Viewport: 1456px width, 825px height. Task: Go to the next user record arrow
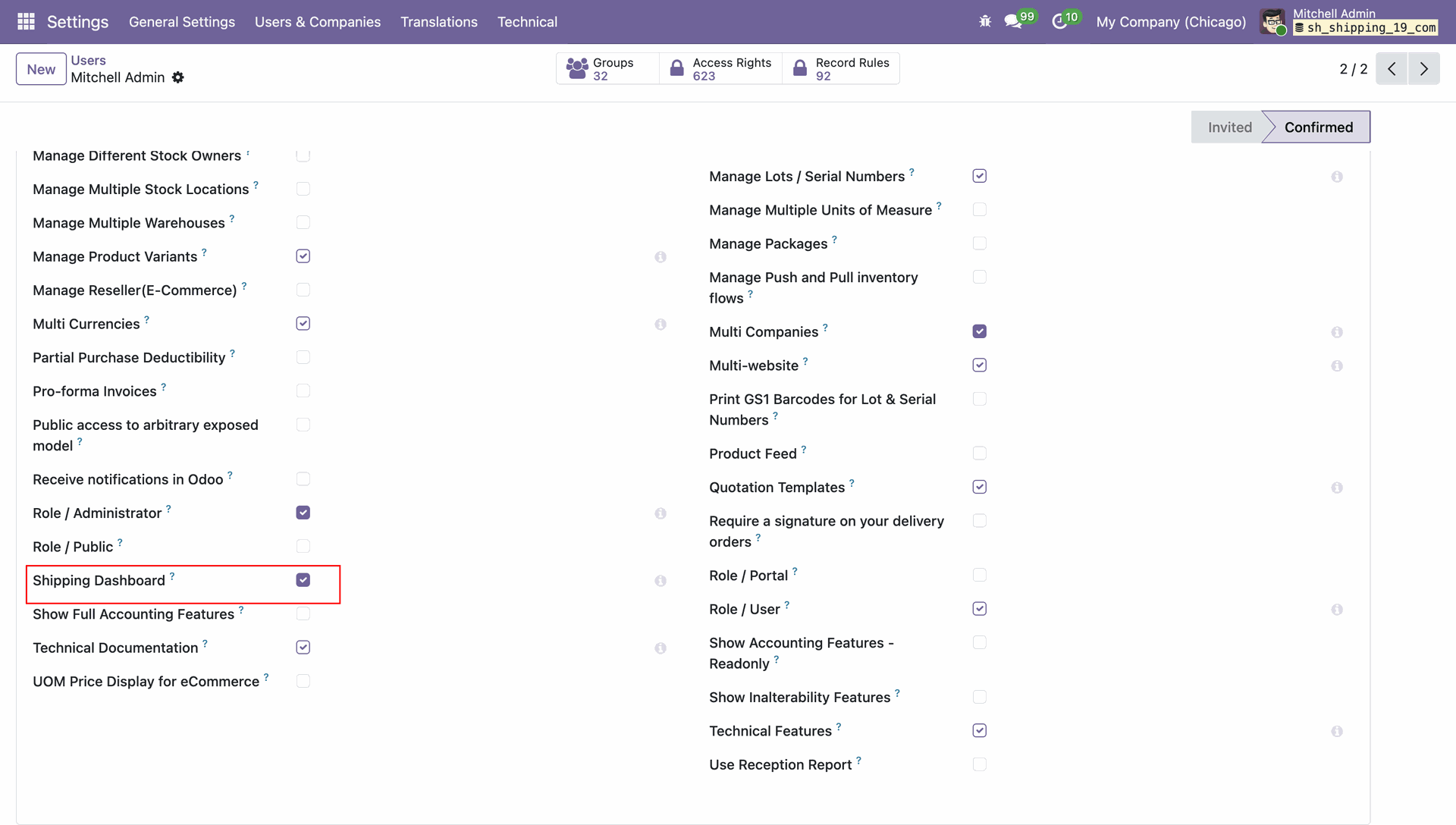pos(1424,69)
